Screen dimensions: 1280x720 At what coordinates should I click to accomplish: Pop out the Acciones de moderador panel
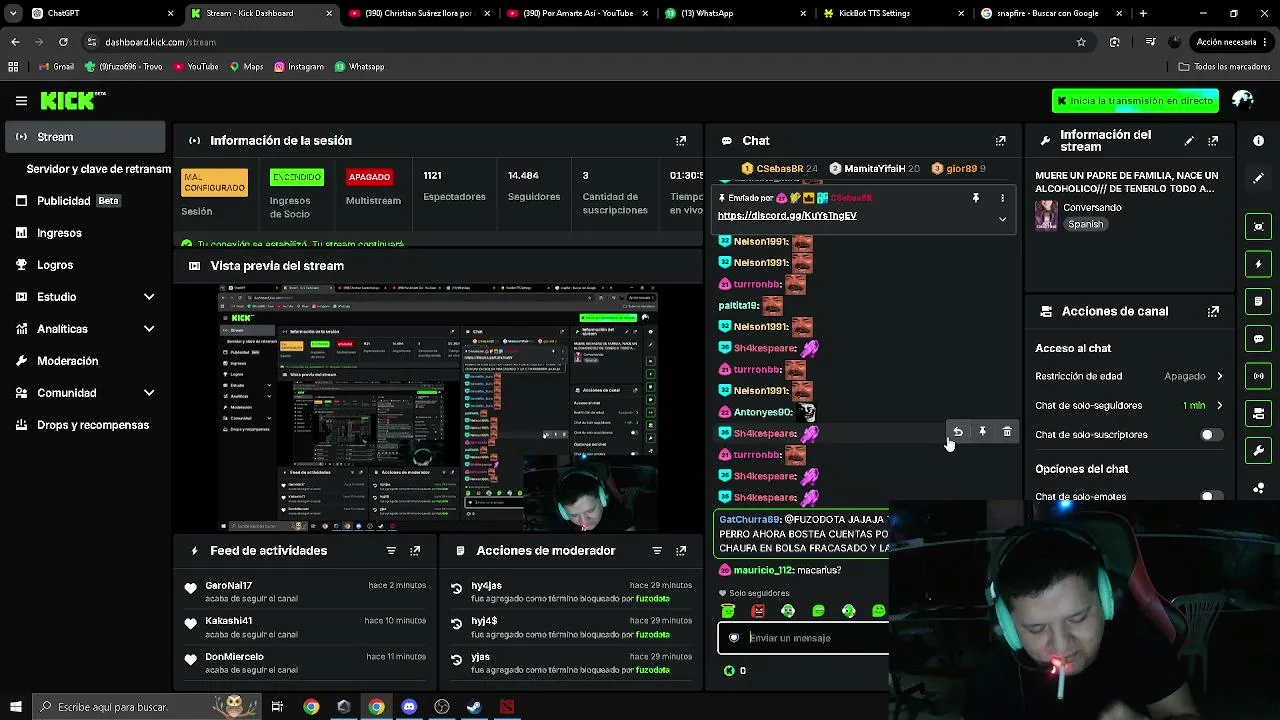pos(681,551)
